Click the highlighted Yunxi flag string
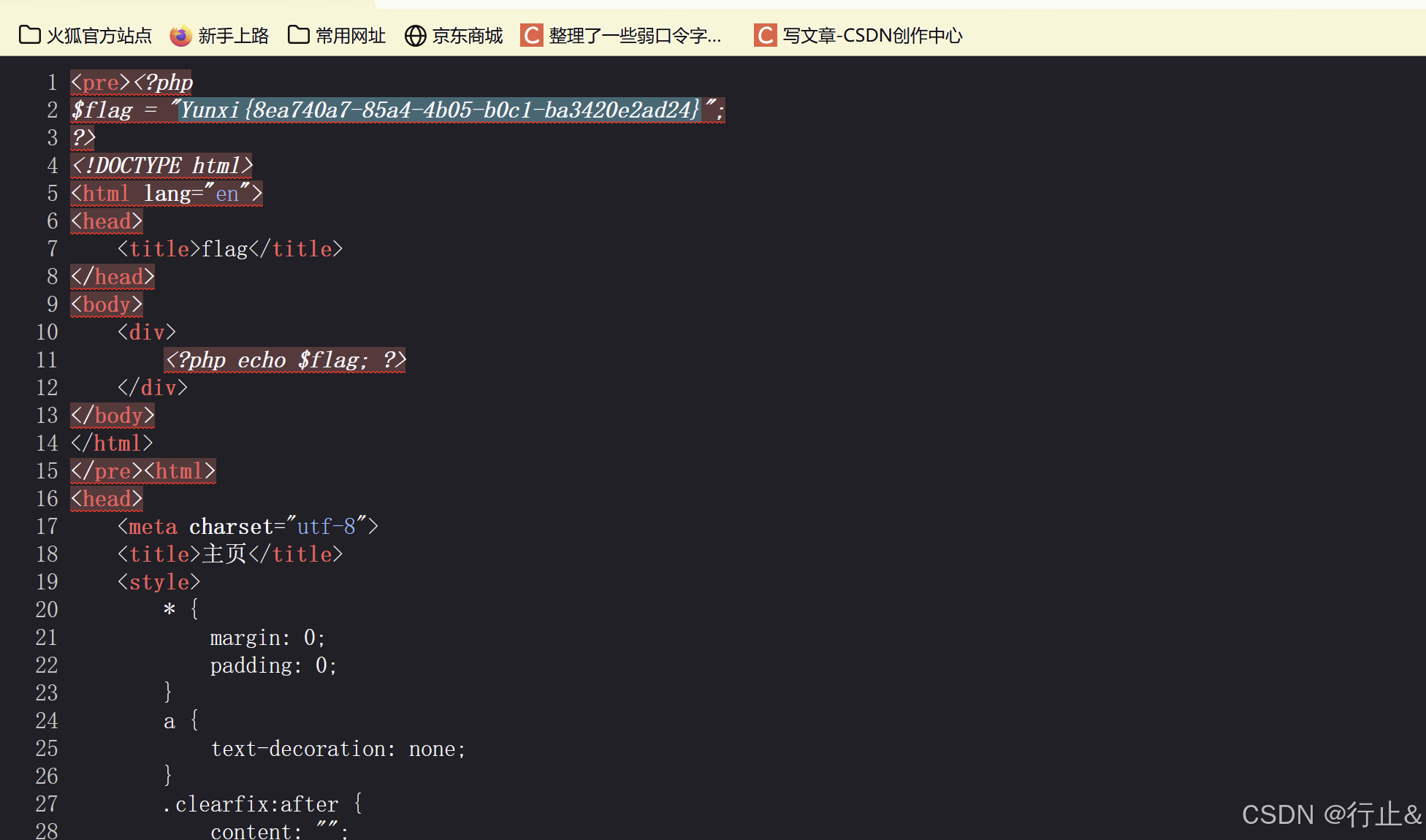This screenshot has height=840, width=1426. (x=440, y=110)
